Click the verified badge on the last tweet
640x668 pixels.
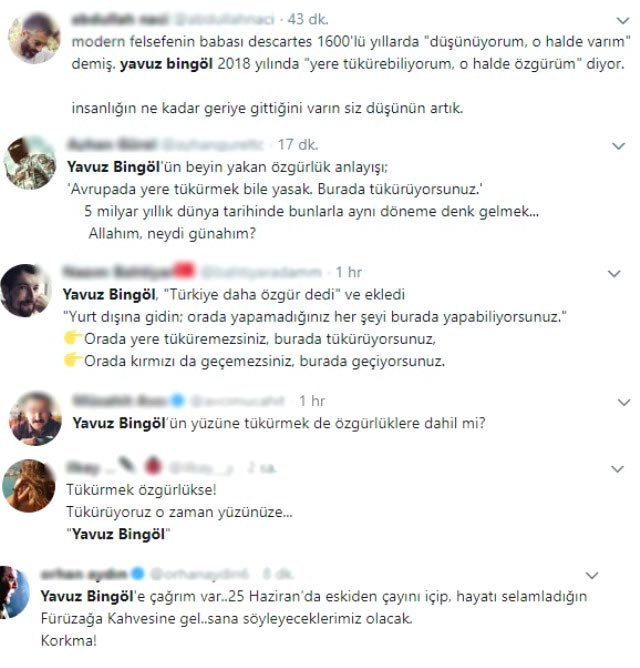tap(138, 574)
